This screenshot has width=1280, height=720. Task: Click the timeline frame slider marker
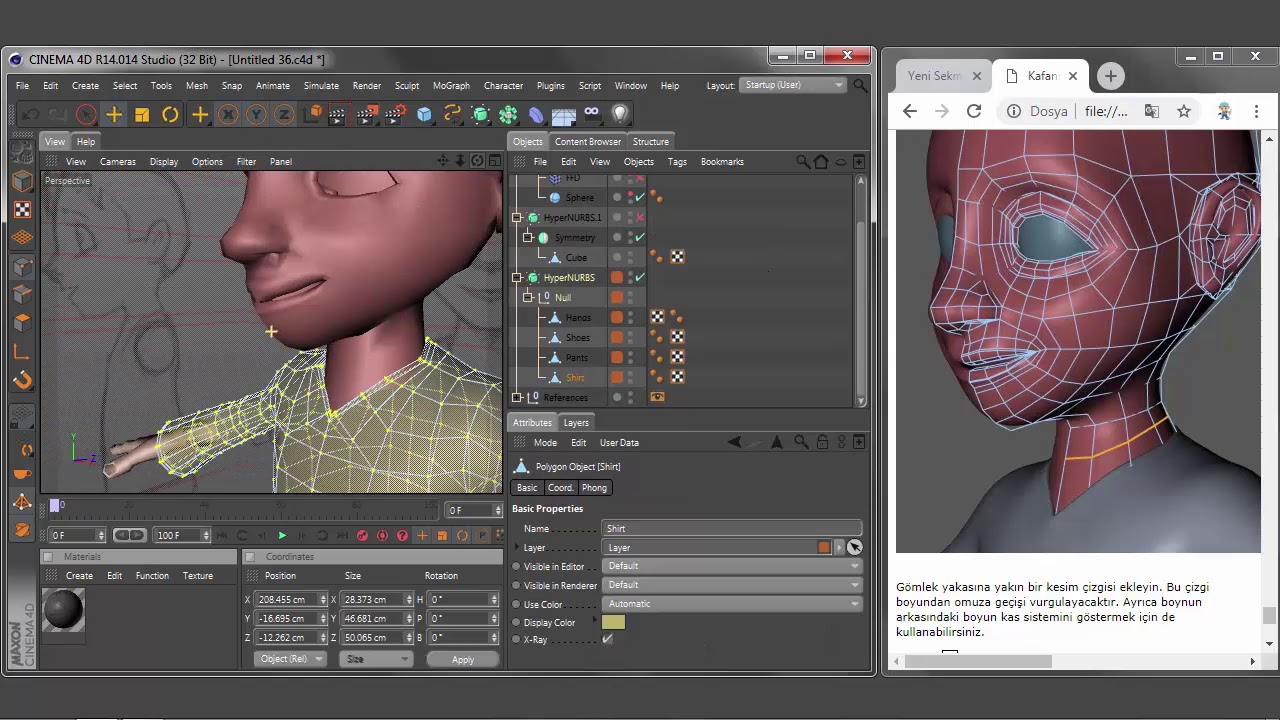pos(55,506)
